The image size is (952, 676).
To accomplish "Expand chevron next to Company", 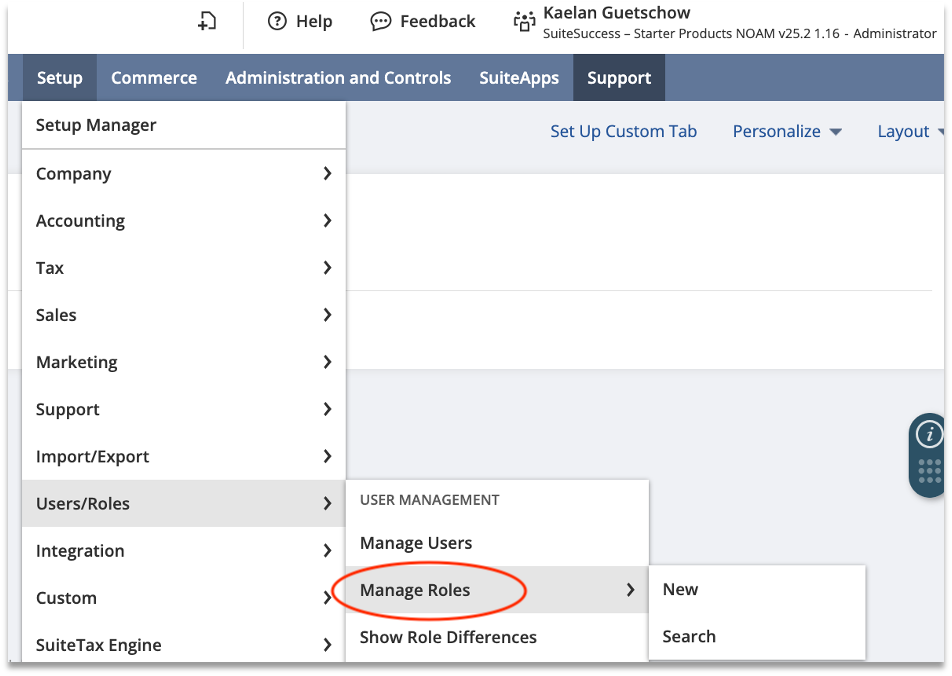I will click(x=327, y=174).
